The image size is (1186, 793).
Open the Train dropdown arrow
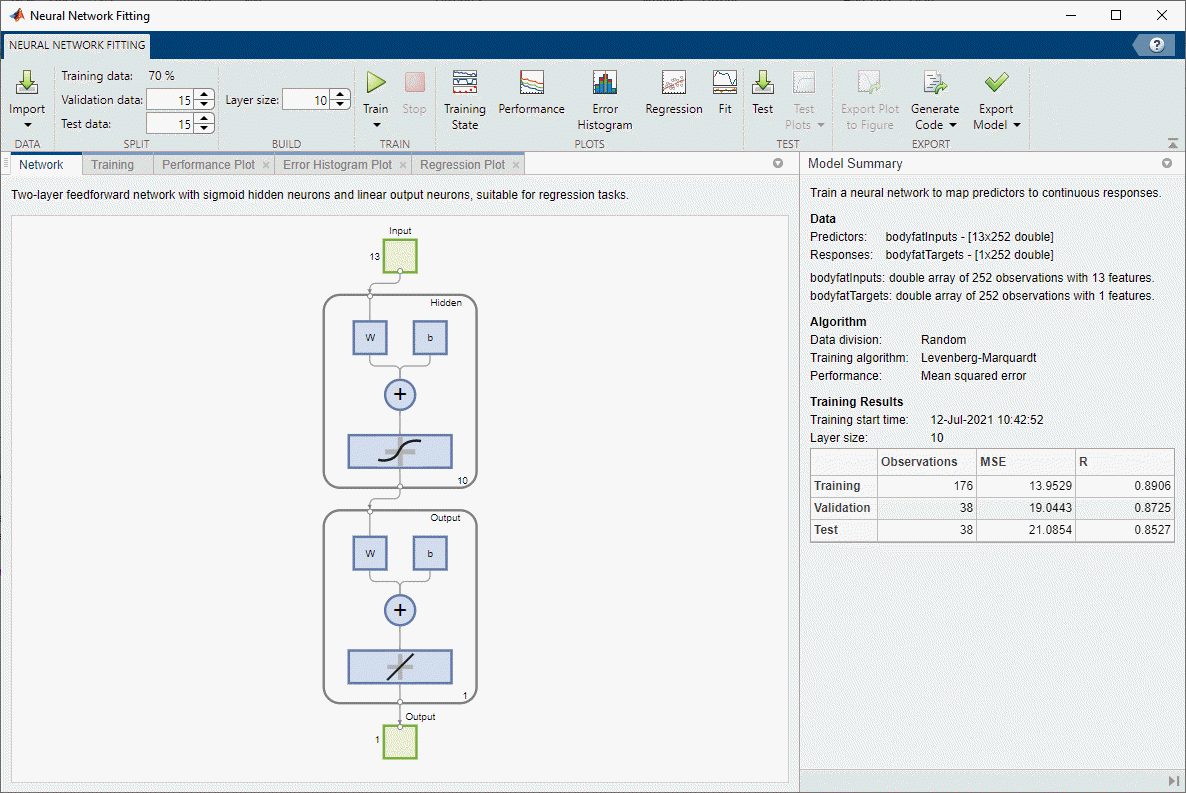377,125
